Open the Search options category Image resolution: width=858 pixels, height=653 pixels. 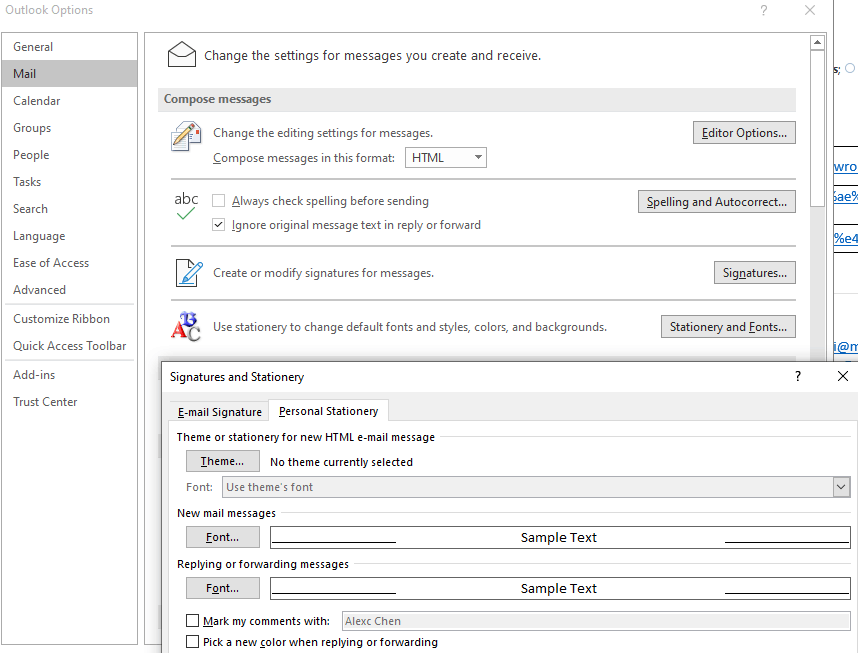(x=69, y=209)
